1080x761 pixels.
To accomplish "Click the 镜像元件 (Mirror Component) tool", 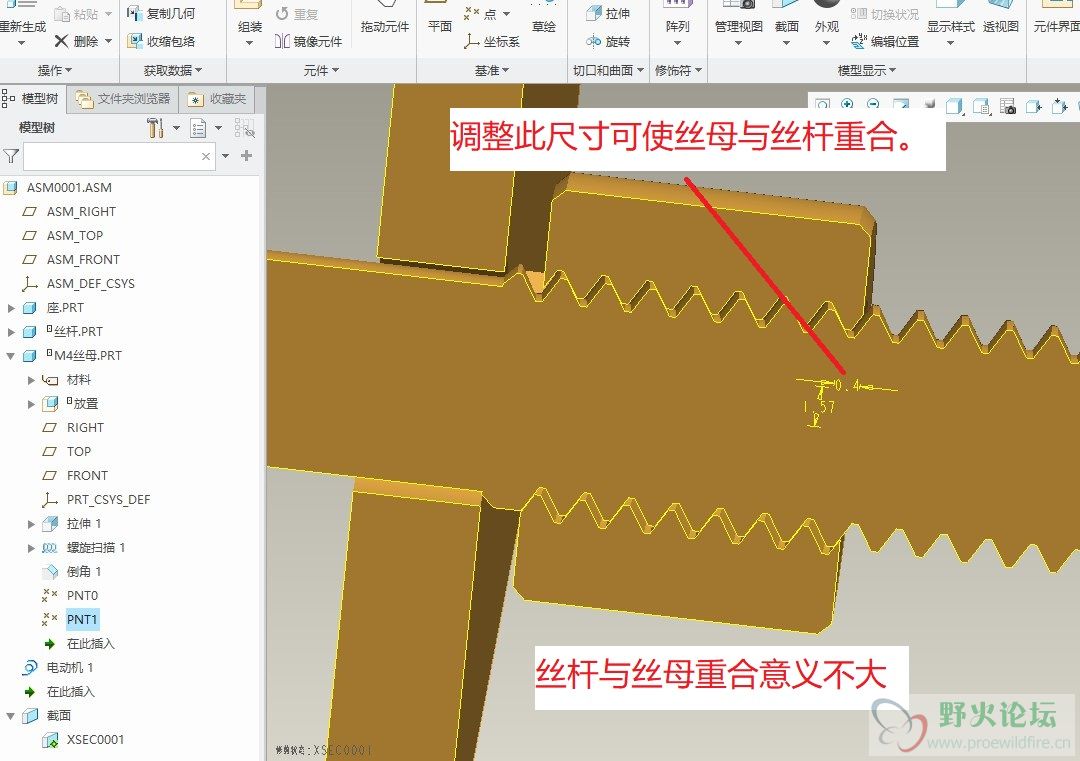I will point(309,41).
